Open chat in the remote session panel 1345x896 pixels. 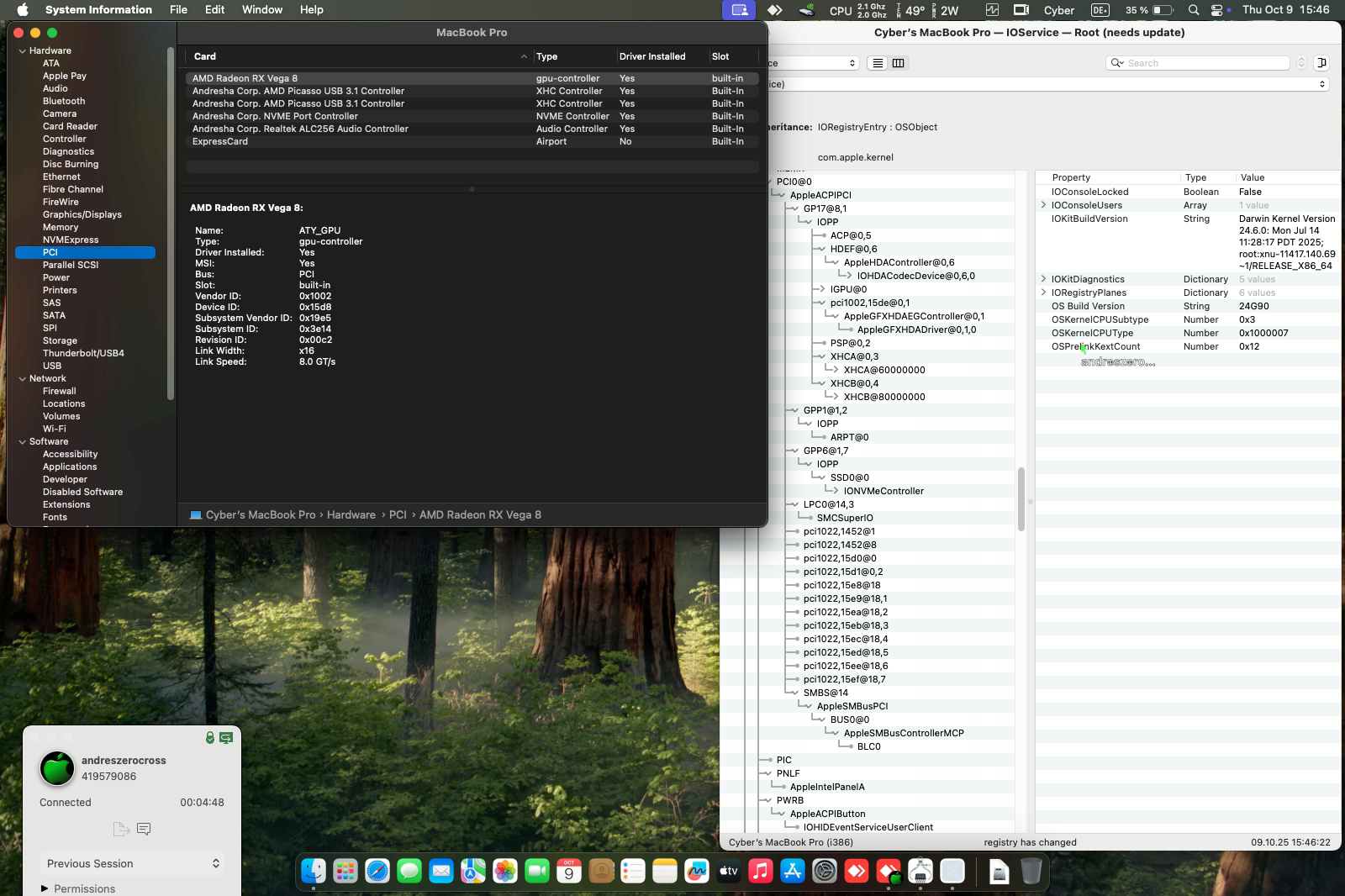[x=144, y=830]
